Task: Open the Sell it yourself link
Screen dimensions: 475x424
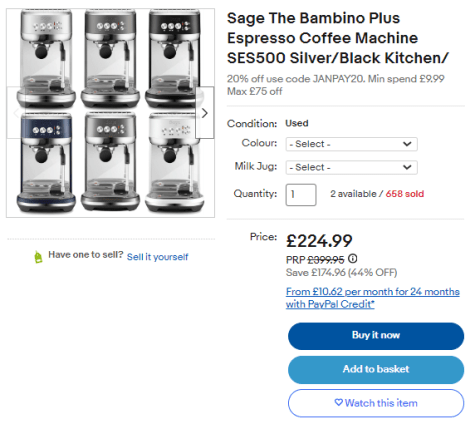Action: click(157, 257)
